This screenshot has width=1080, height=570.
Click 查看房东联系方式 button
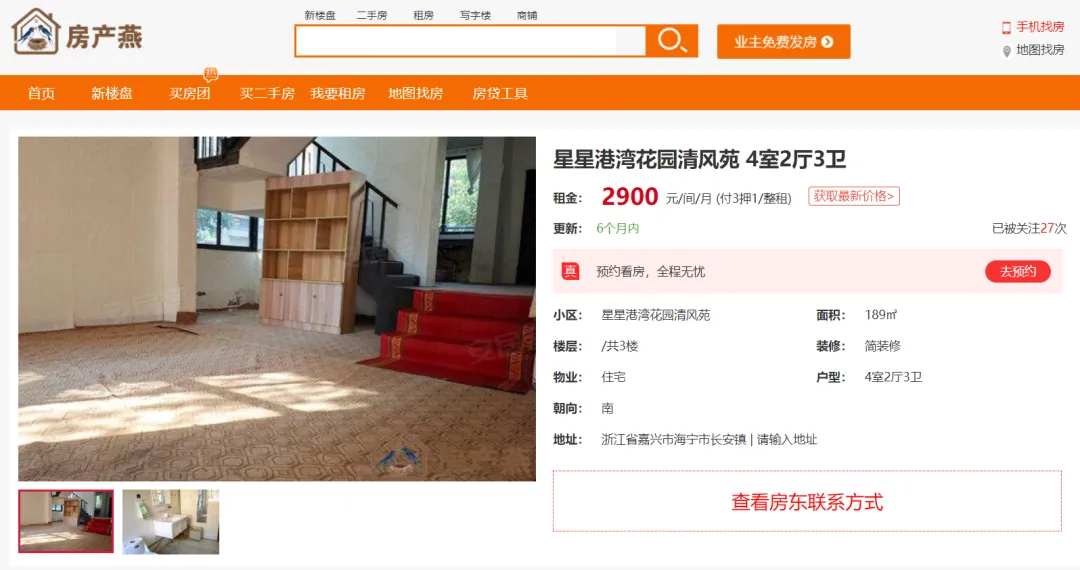point(807,501)
